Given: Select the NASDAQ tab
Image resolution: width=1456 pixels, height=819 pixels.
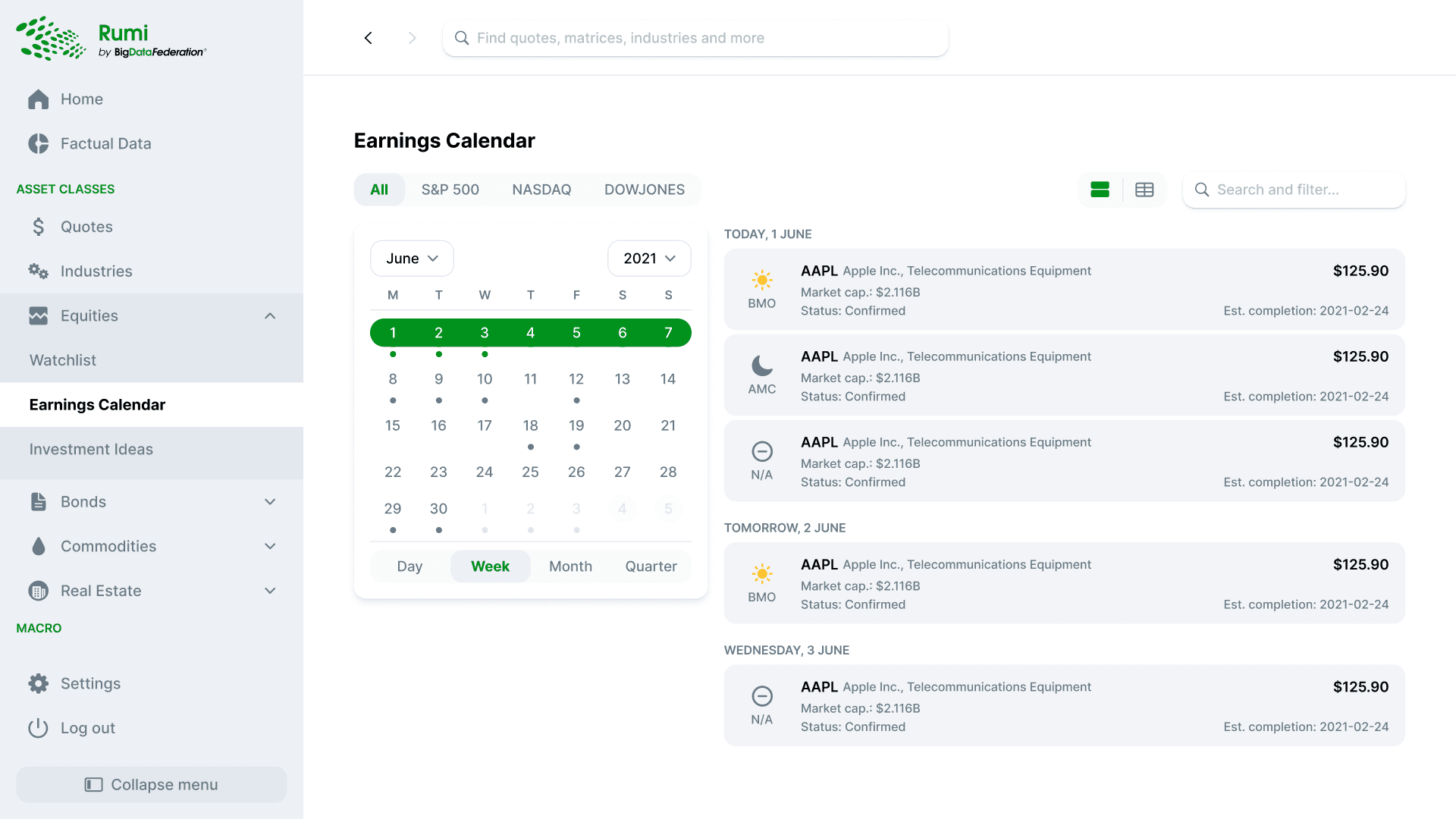Looking at the screenshot, I should pos(541,190).
